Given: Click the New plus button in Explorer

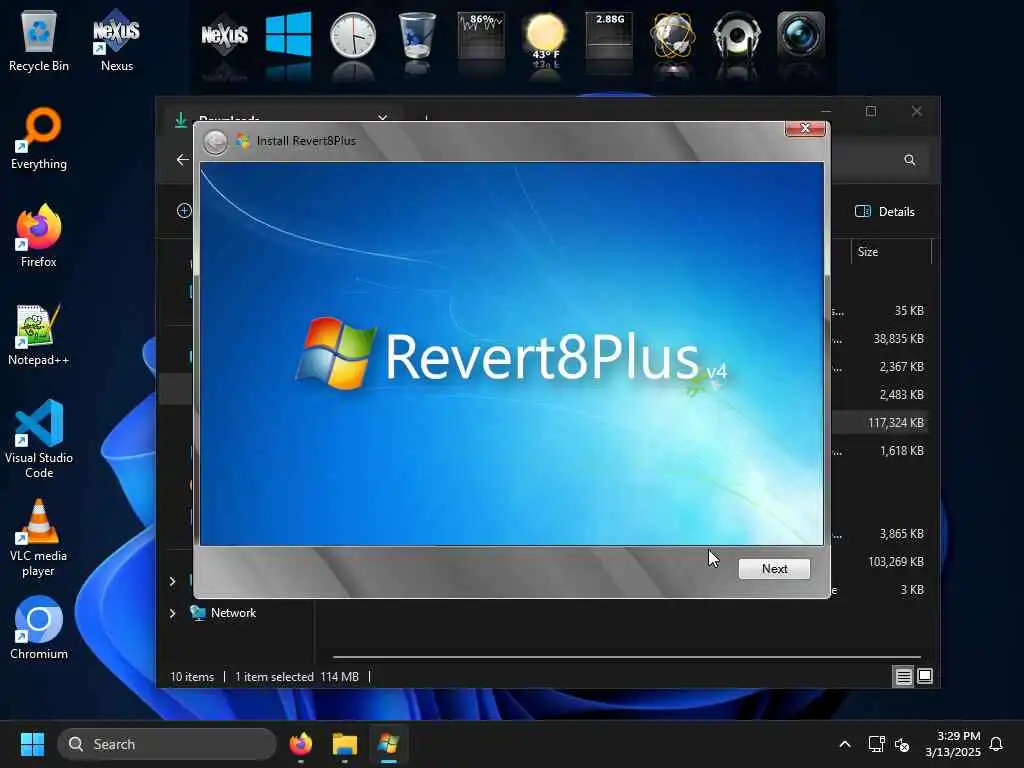Looking at the screenshot, I should coord(184,210).
